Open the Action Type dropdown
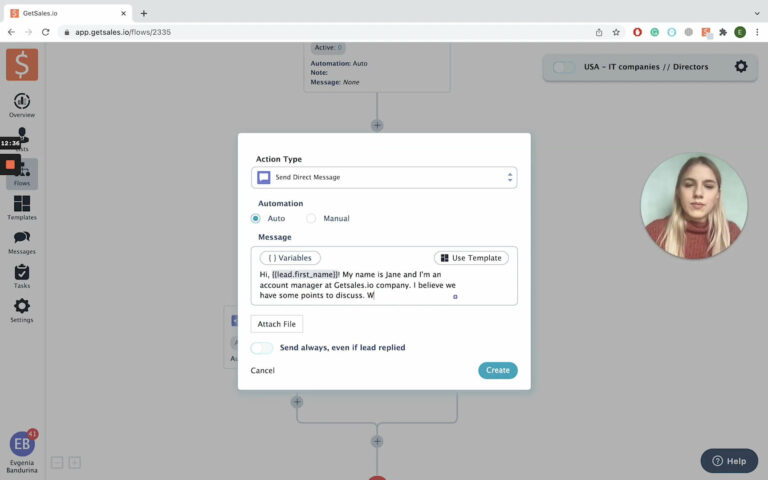 [x=384, y=177]
